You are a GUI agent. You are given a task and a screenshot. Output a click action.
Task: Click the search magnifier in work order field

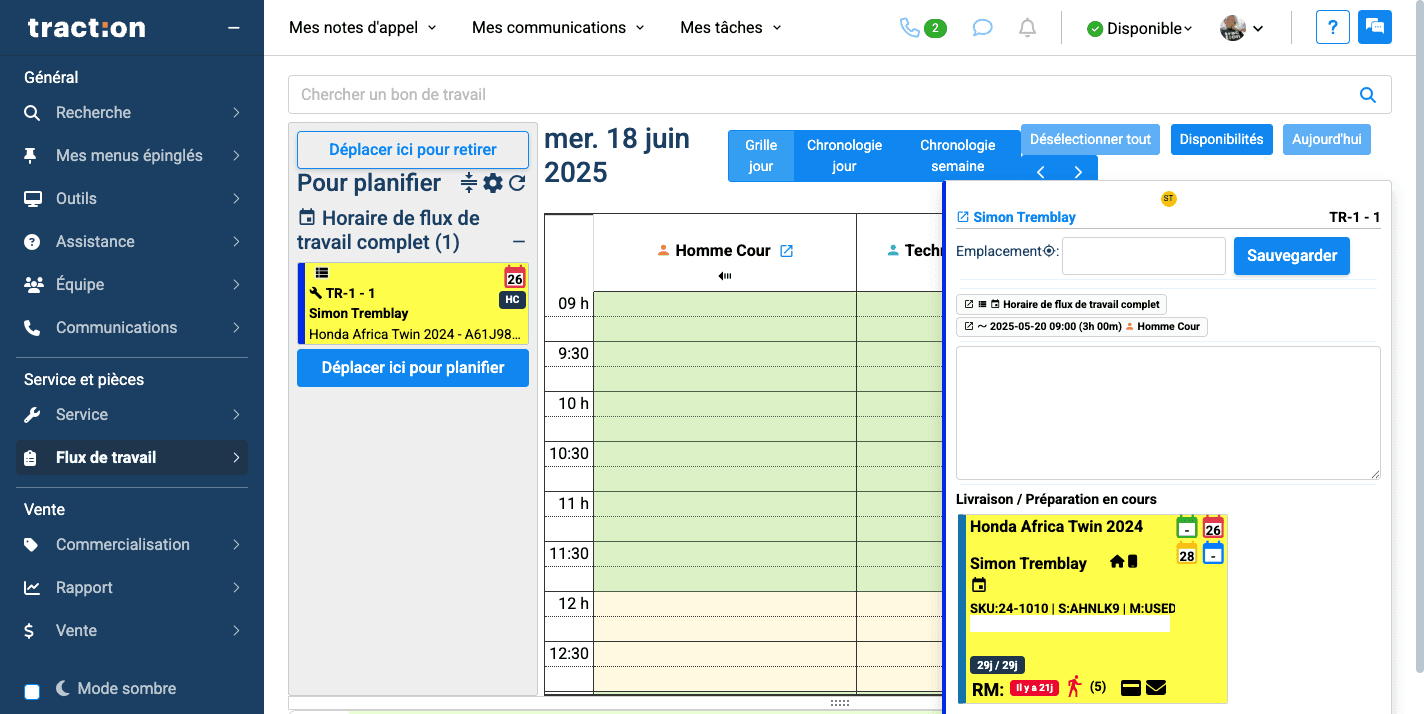[x=1368, y=95]
